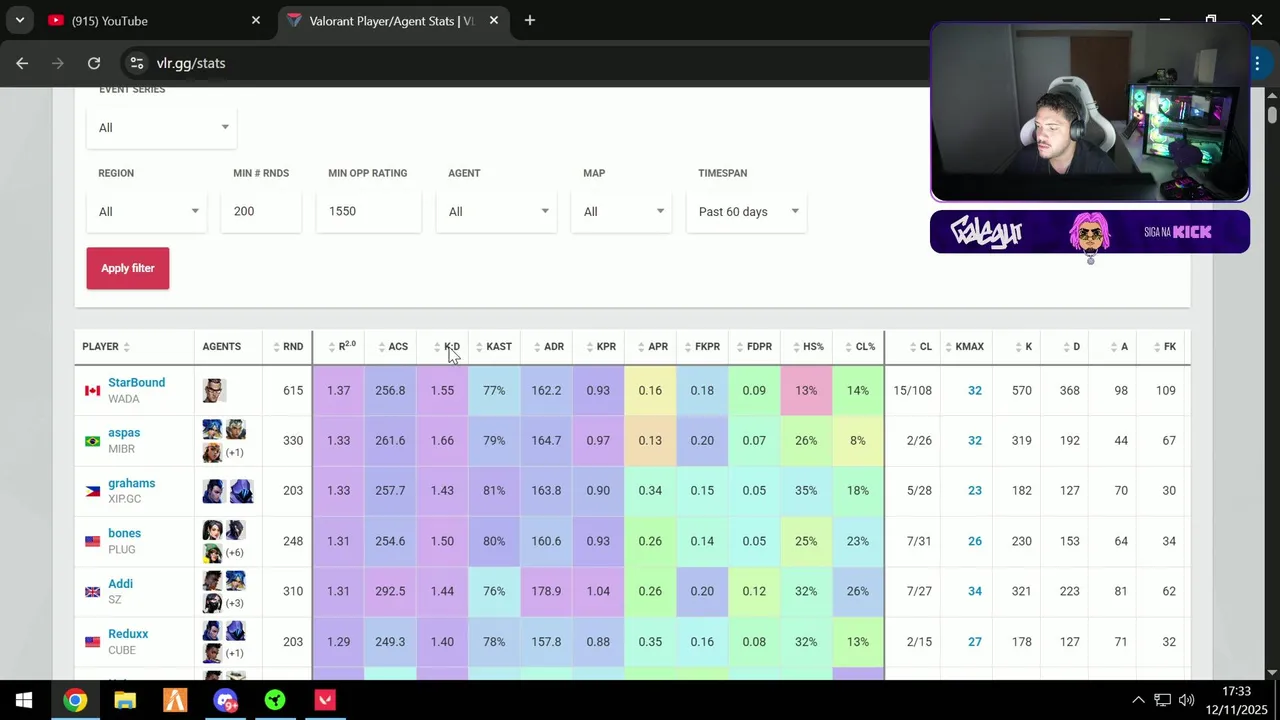1280x720 pixels.
Task: Sort table by CL% column
Action: (x=861, y=347)
